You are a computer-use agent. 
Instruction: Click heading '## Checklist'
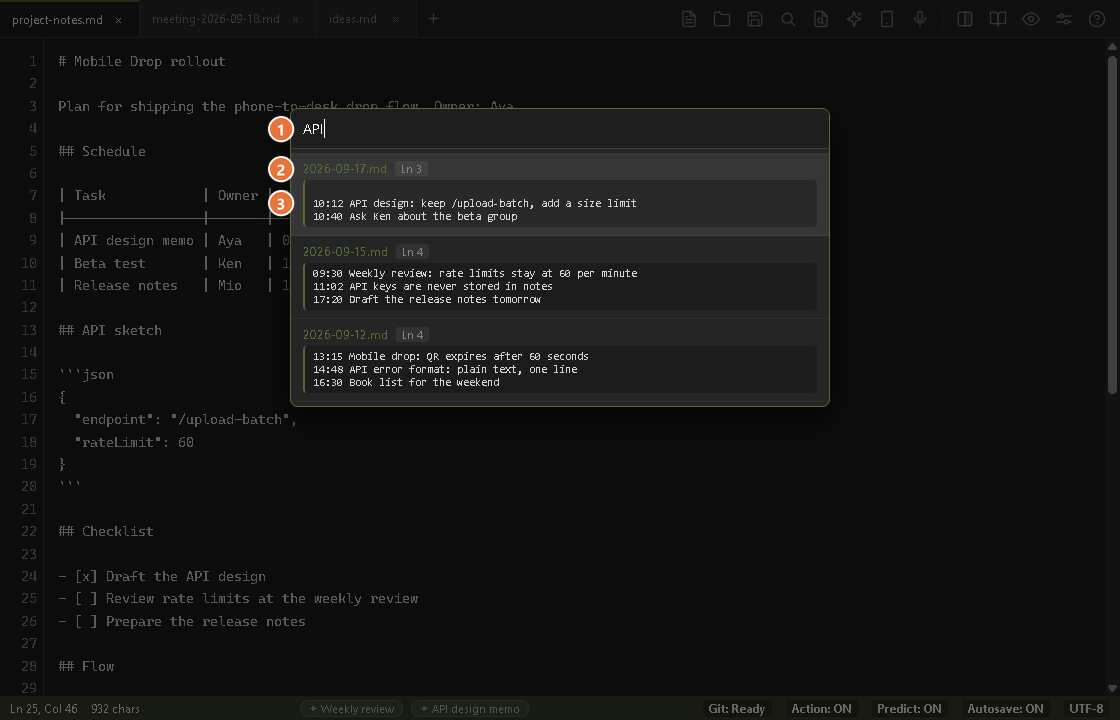106,531
